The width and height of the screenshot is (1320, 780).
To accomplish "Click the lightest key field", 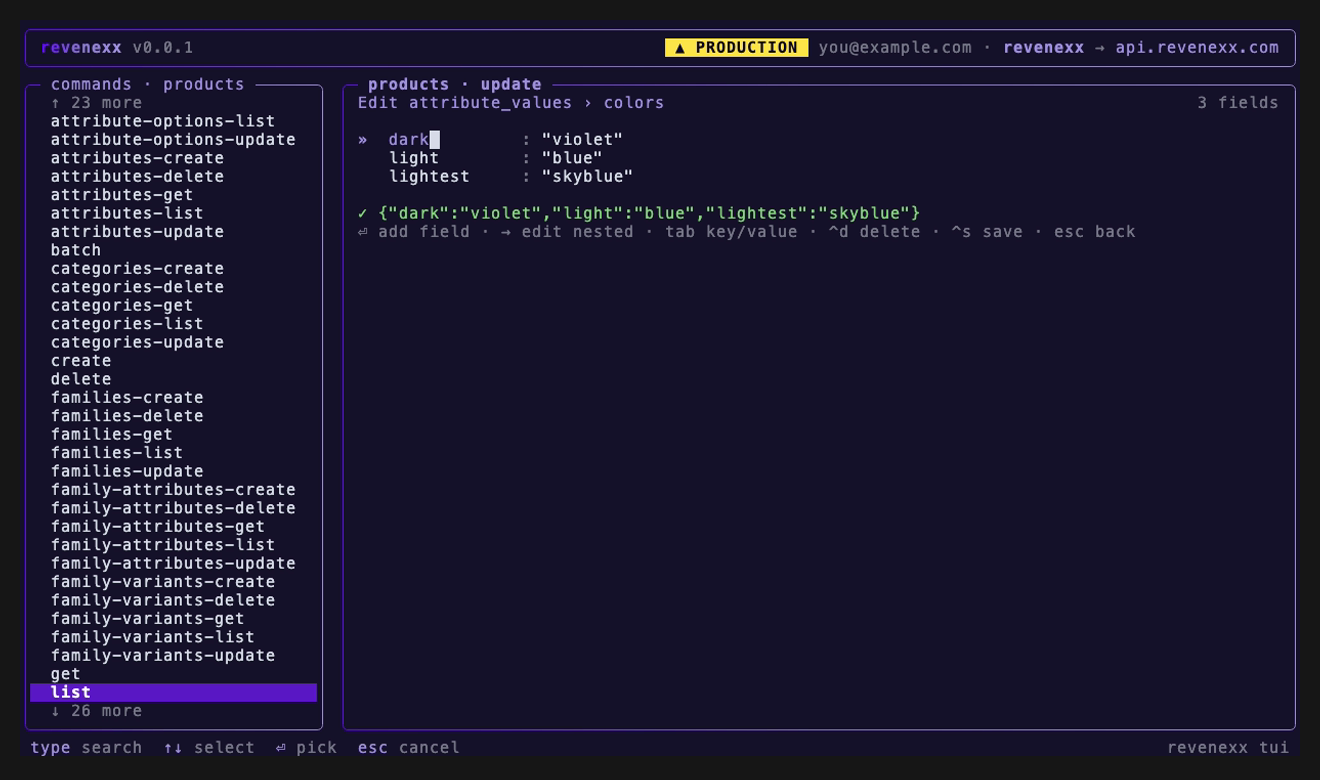I will [x=429, y=177].
